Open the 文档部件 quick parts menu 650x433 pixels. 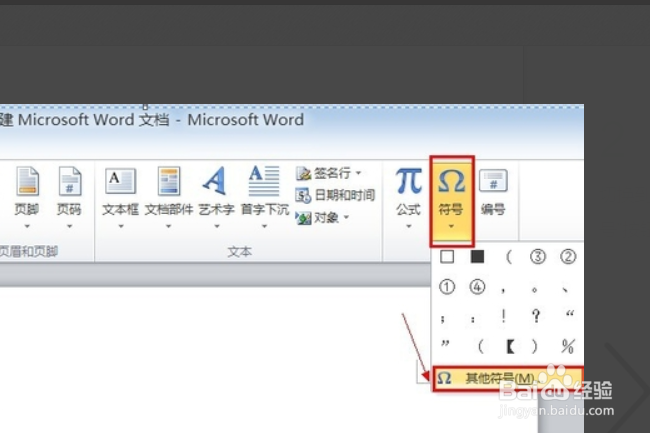[x=169, y=197]
